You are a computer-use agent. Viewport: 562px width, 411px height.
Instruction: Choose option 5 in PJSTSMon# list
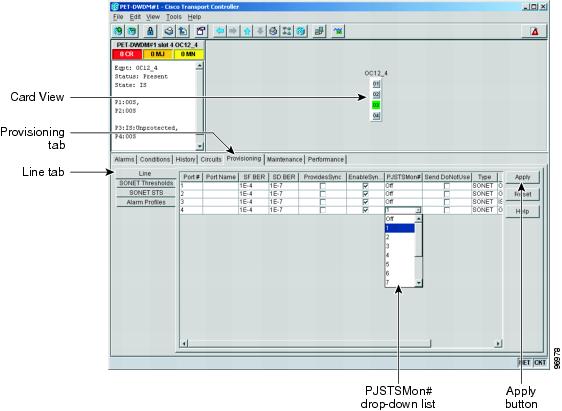point(400,264)
